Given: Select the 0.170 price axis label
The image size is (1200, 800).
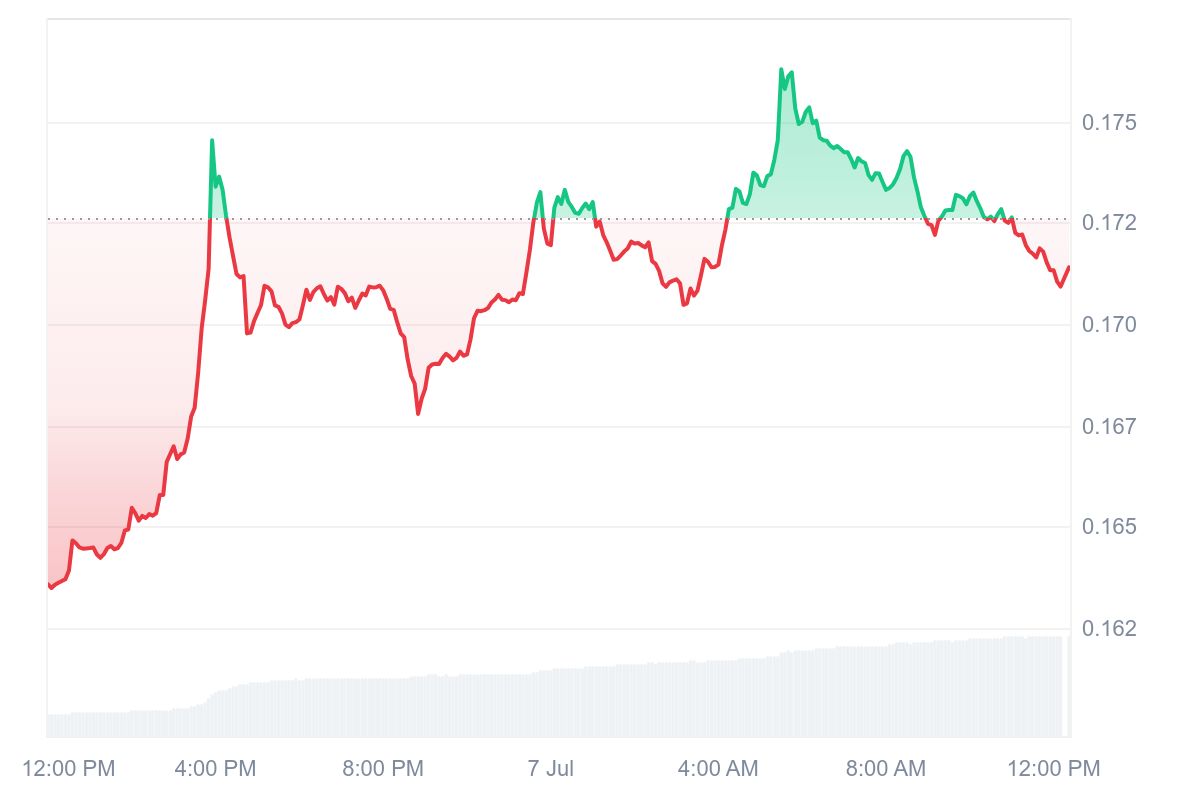Looking at the screenshot, I should click(x=1109, y=325).
